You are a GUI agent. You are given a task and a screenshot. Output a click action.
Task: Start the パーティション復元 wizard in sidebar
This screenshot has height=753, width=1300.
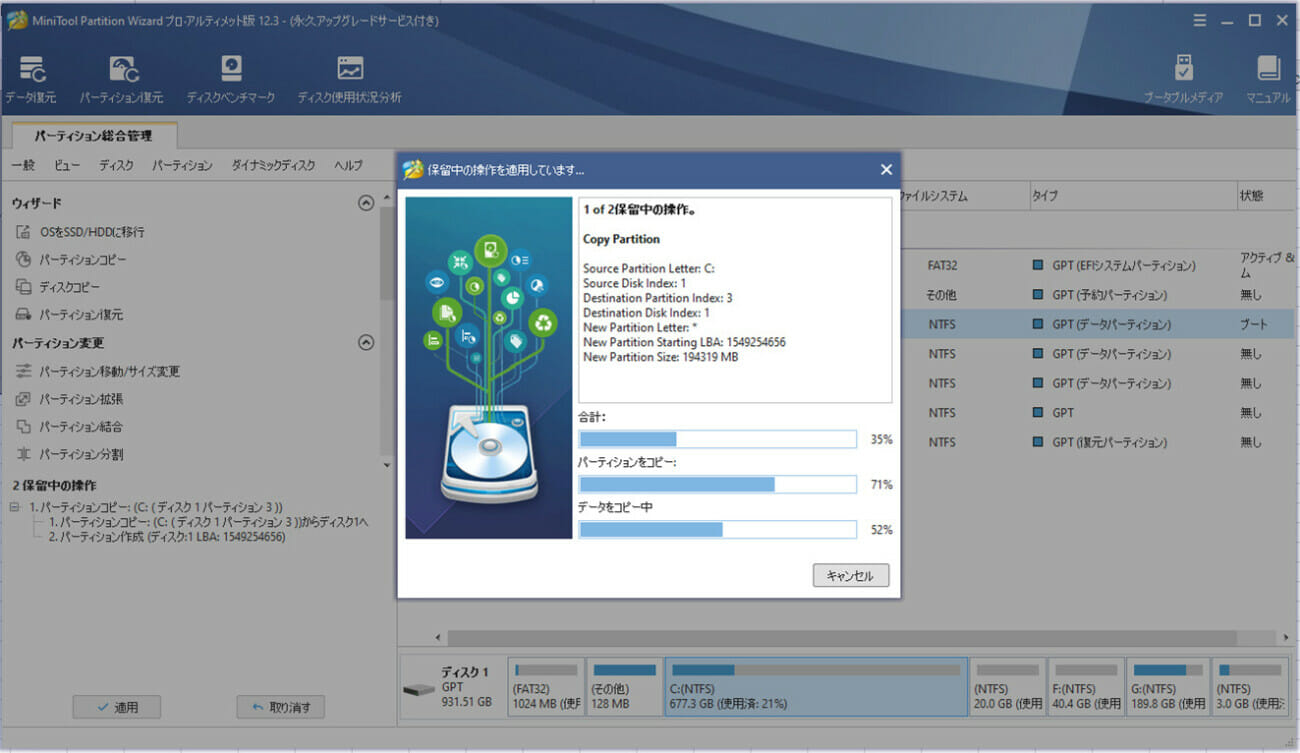click(70, 315)
